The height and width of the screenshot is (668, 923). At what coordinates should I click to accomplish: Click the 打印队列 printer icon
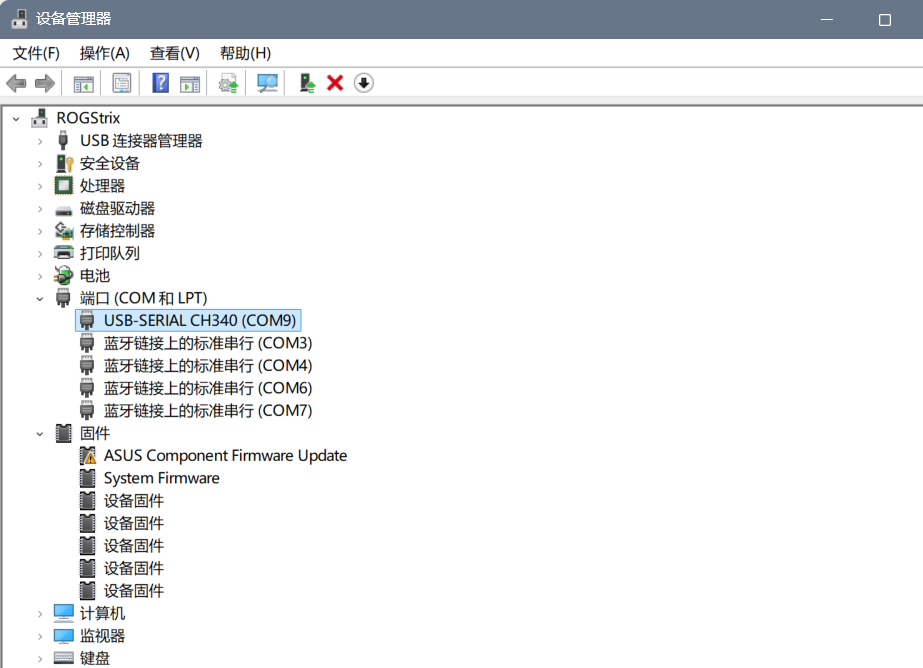pyautogui.click(x=64, y=253)
